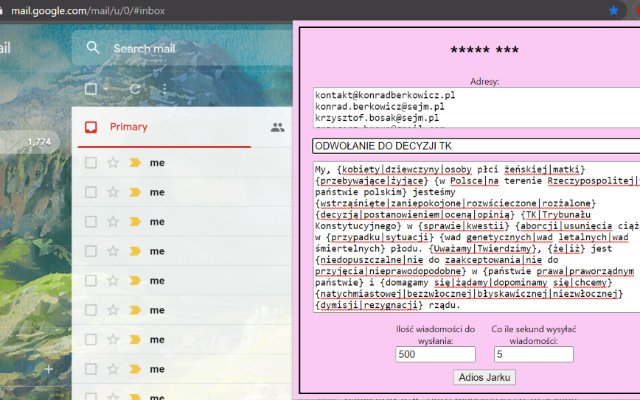Star the fourth email from me
Viewport: 640px width, 400px height.
113,251
